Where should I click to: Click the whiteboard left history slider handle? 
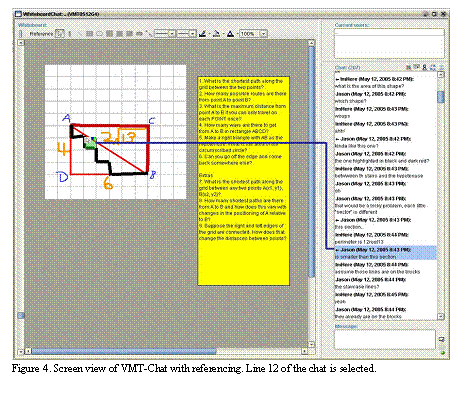[x=21, y=315]
